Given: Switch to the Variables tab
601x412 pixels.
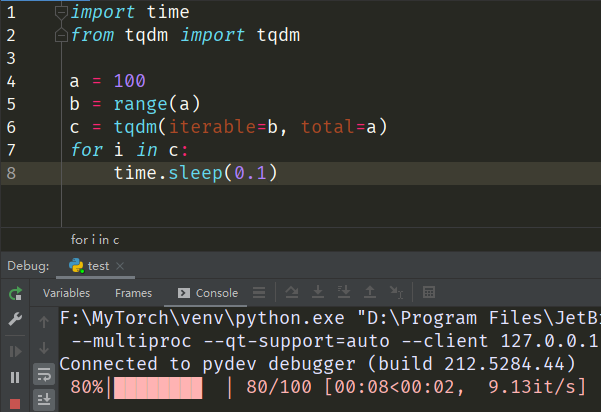Looking at the screenshot, I should (x=65, y=293).
